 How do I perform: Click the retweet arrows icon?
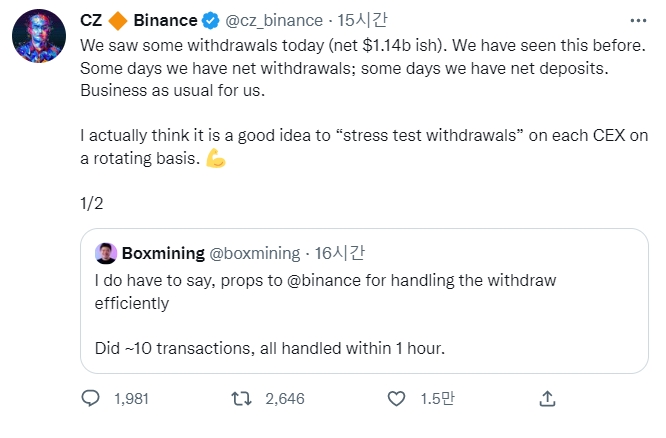click(x=241, y=399)
